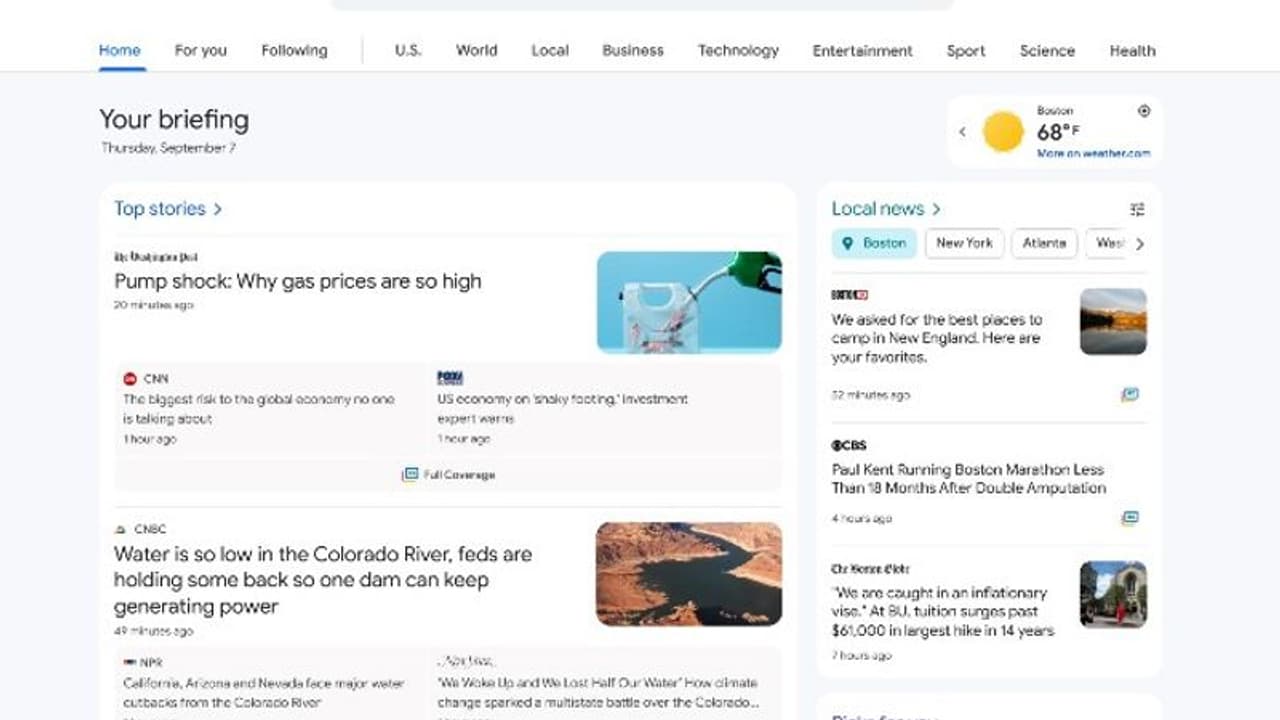Screen dimensions: 1280x720
Task: Expand more cities with the right chevron
Action: [1141, 243]
